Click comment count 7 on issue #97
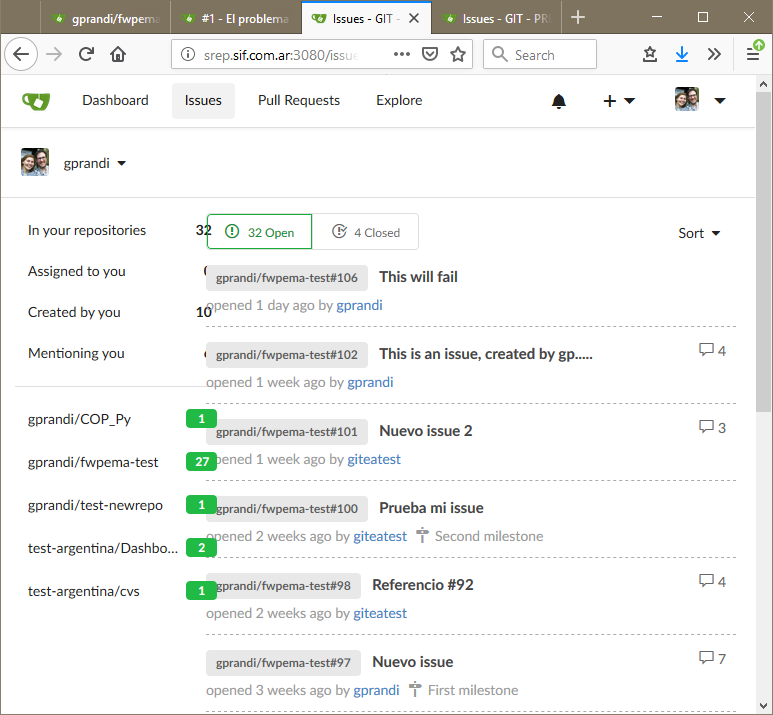Viewport: 773px width, 715px height. 712,658
